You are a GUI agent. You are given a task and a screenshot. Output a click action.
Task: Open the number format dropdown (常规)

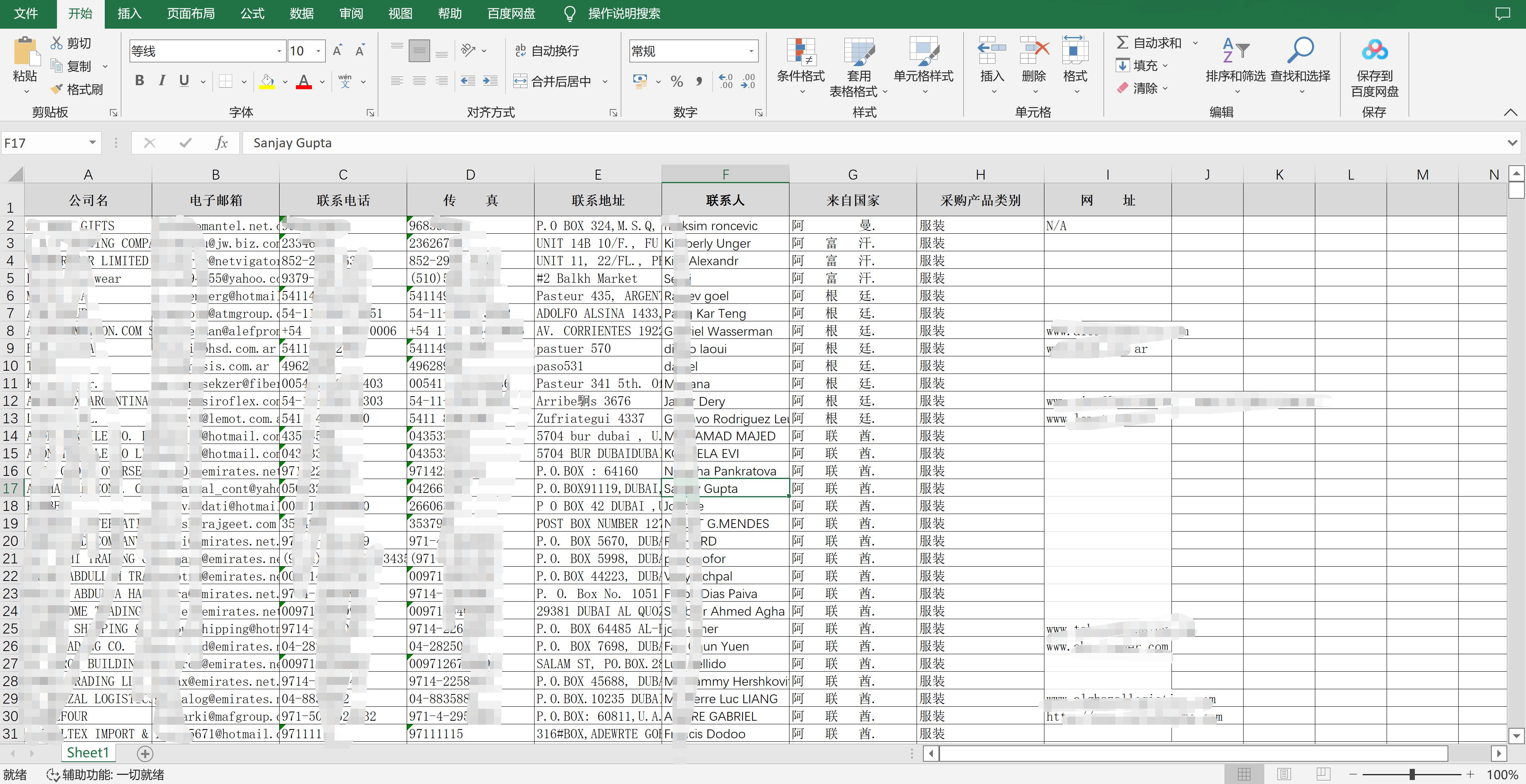pos(751,51)
